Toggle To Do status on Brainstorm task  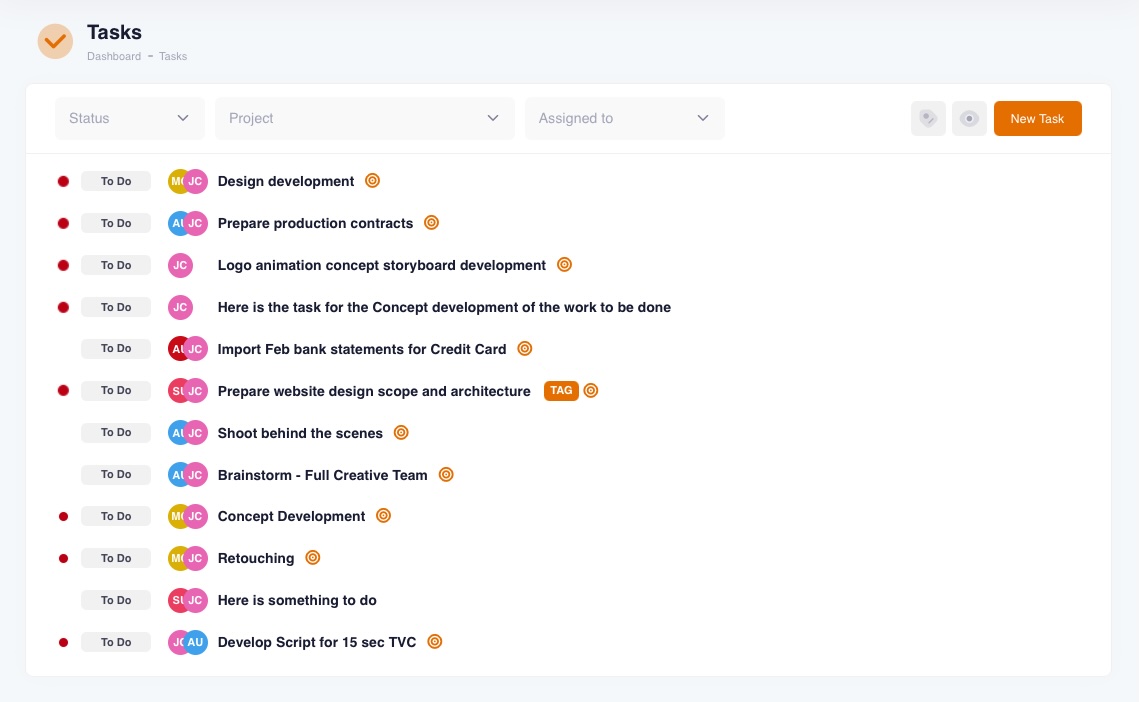click(116, 475)
